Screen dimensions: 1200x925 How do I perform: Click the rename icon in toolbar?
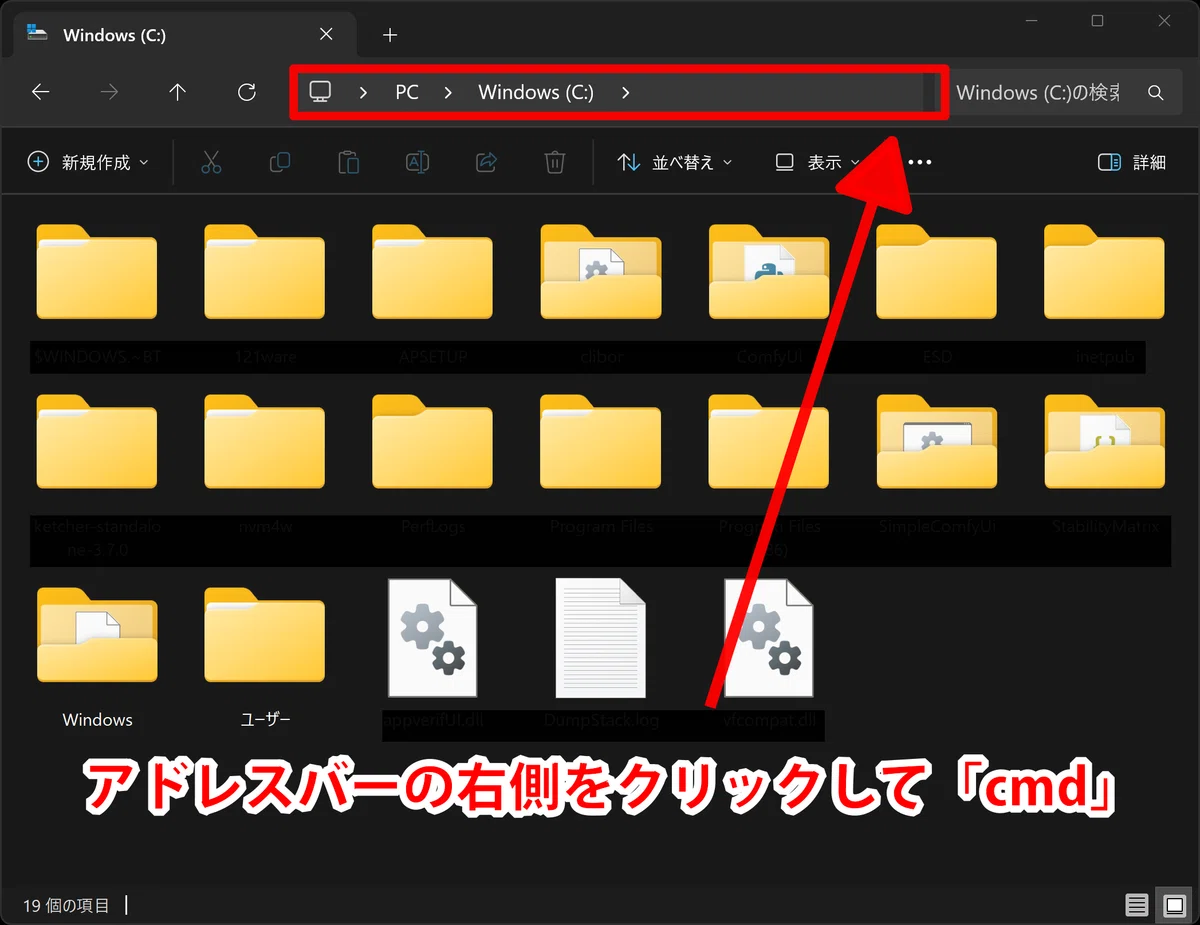(x=417, y=162)
